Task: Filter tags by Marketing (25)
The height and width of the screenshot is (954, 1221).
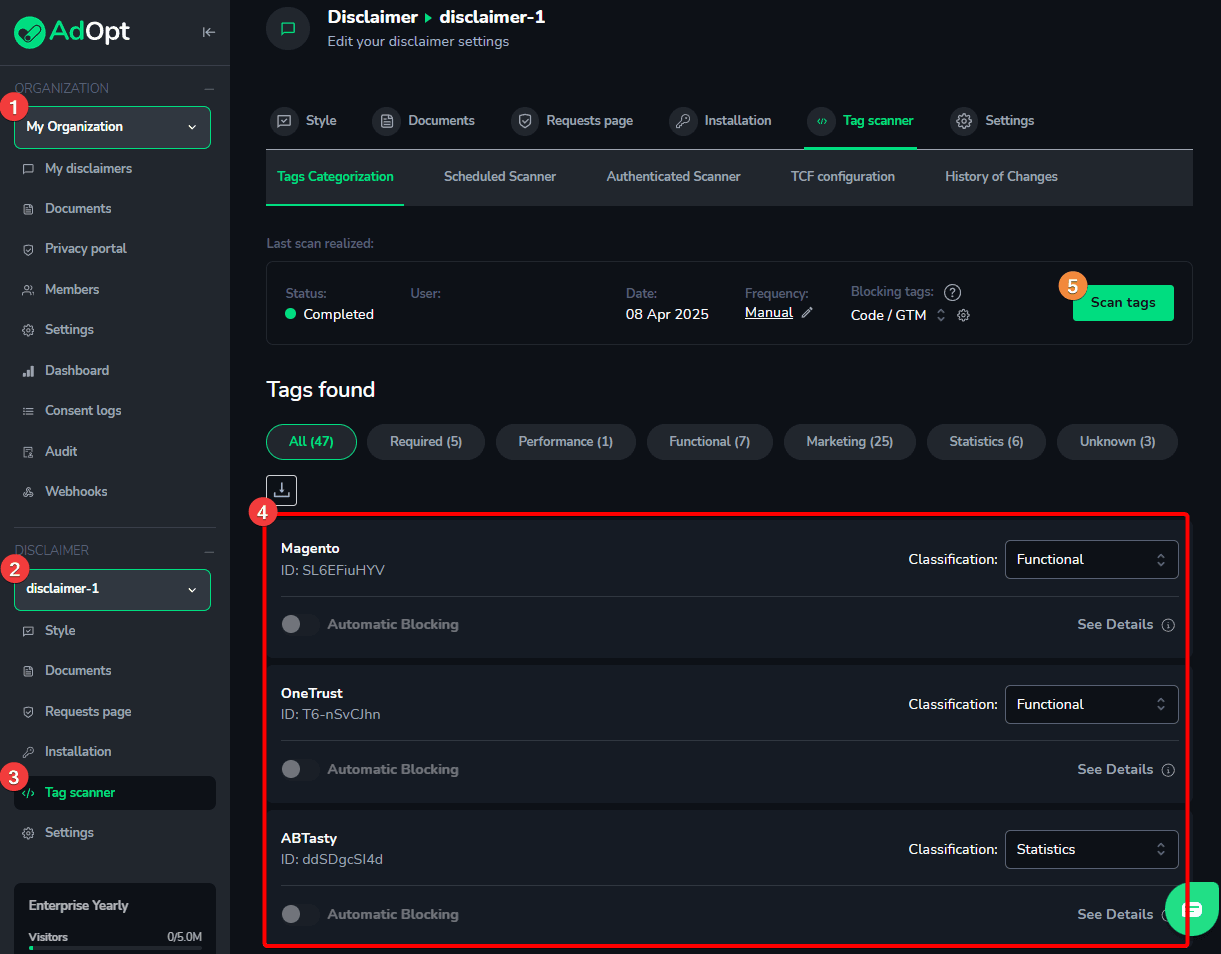Action: (850, 442)
